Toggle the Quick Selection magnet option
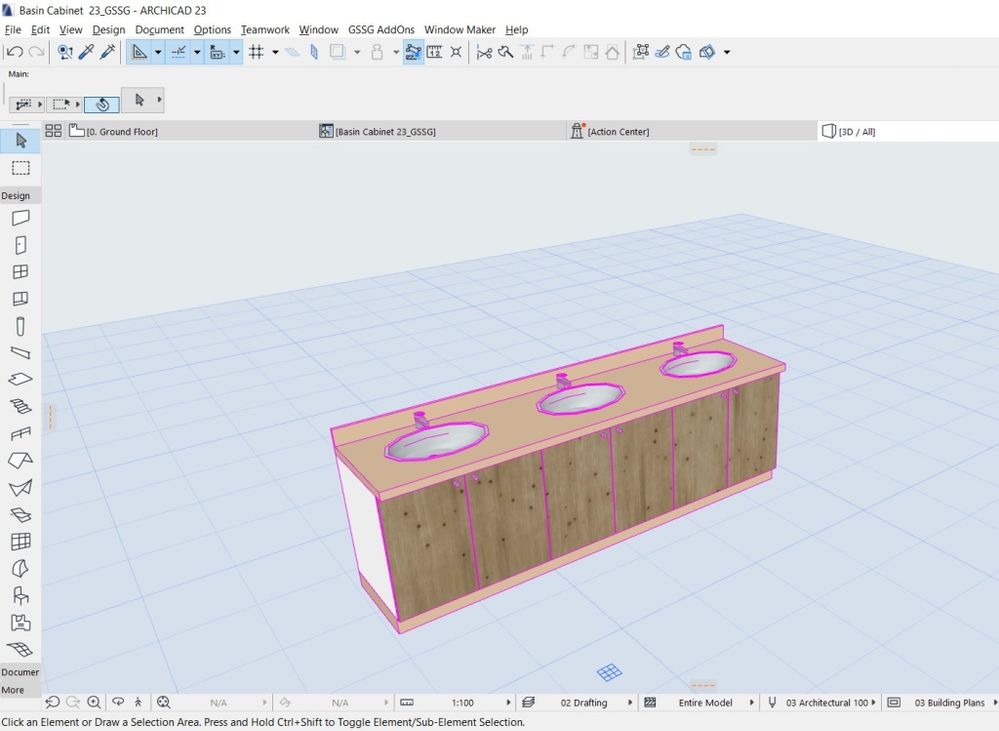This screenshot has height=731, width=999. click(x=102, y=103)
